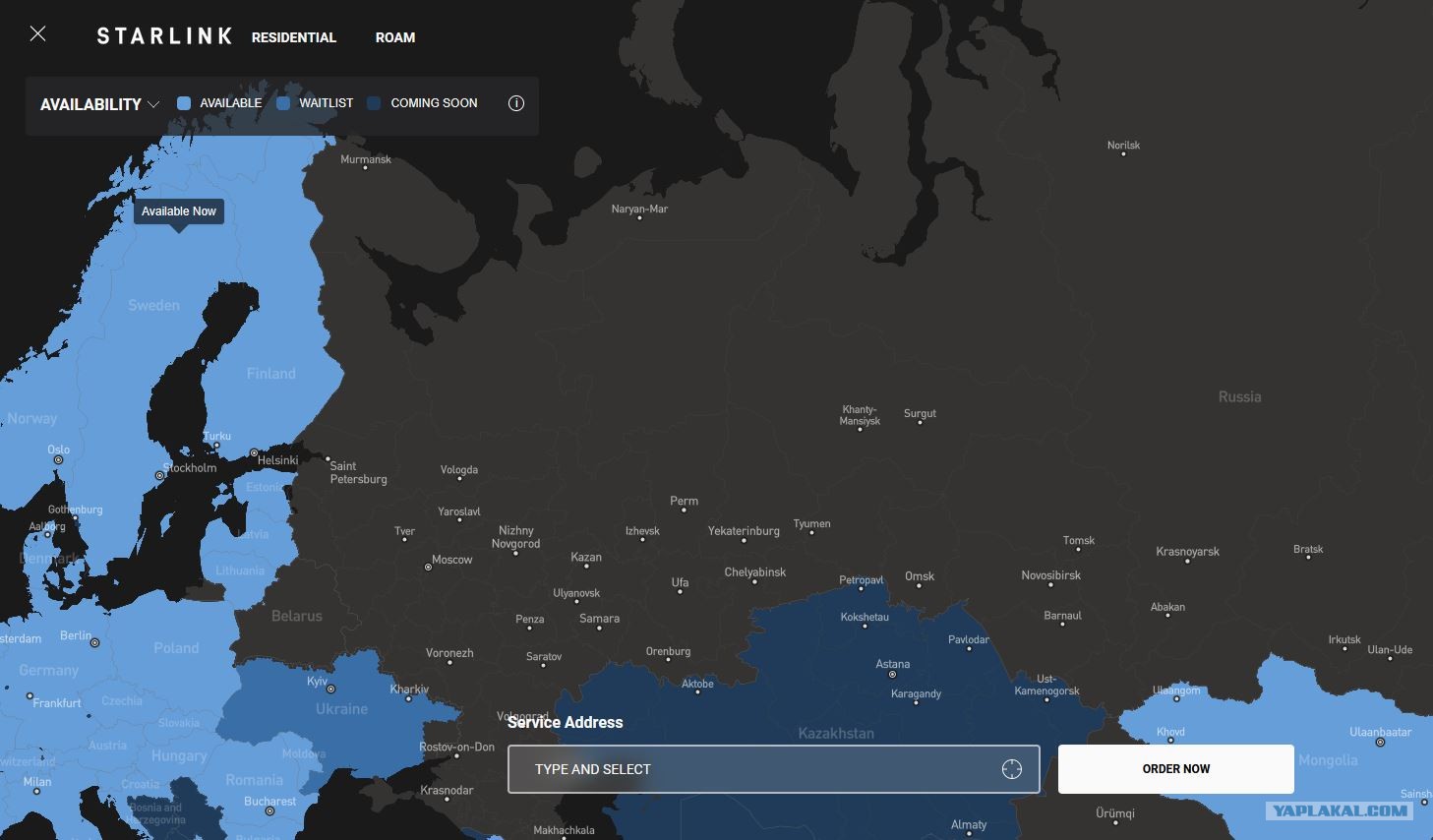Click the Ürümqi city label
Image resolution: width=1433 pixels, height=840 pixels.
click(1115, 814)
